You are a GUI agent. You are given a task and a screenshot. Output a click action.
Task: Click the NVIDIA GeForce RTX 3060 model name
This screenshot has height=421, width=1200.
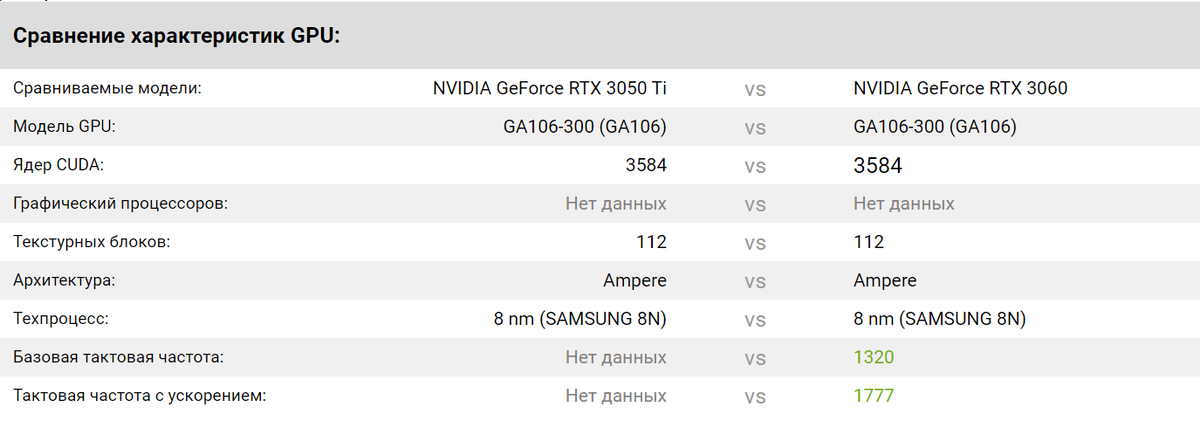pyautogui.click(x=960, y=88)
